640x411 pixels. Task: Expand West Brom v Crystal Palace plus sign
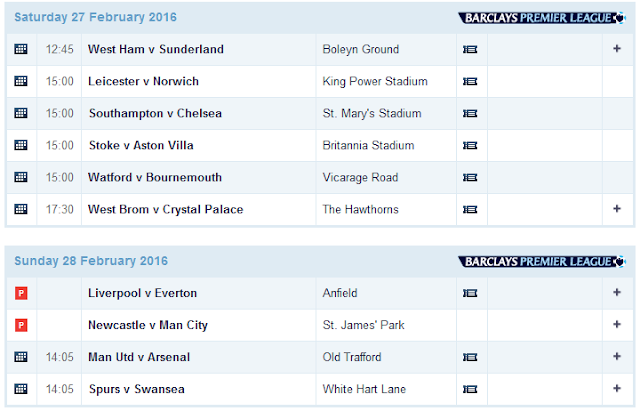tap(617, 209)
